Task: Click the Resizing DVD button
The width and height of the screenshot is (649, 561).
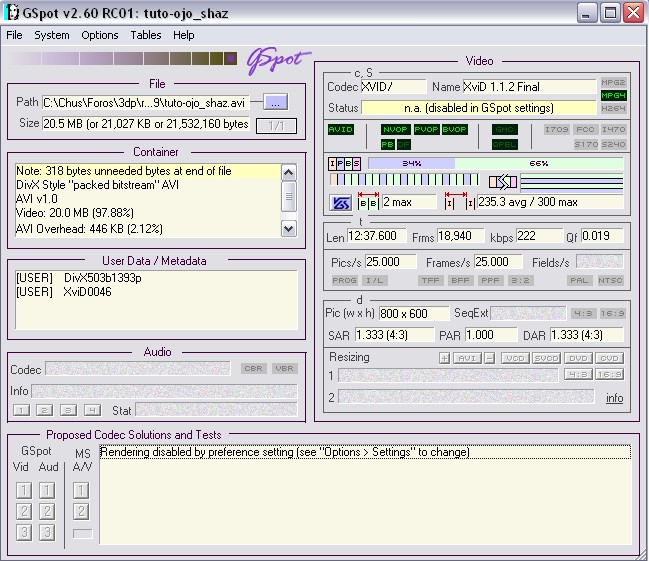Action: click(578, 358)
